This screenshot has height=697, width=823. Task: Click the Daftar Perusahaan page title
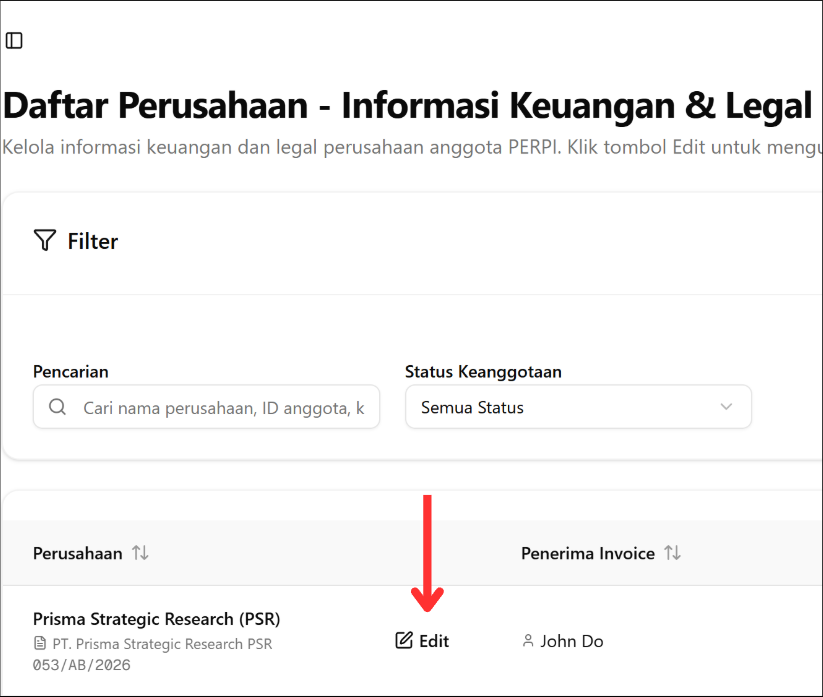click(x=406, y=105)
